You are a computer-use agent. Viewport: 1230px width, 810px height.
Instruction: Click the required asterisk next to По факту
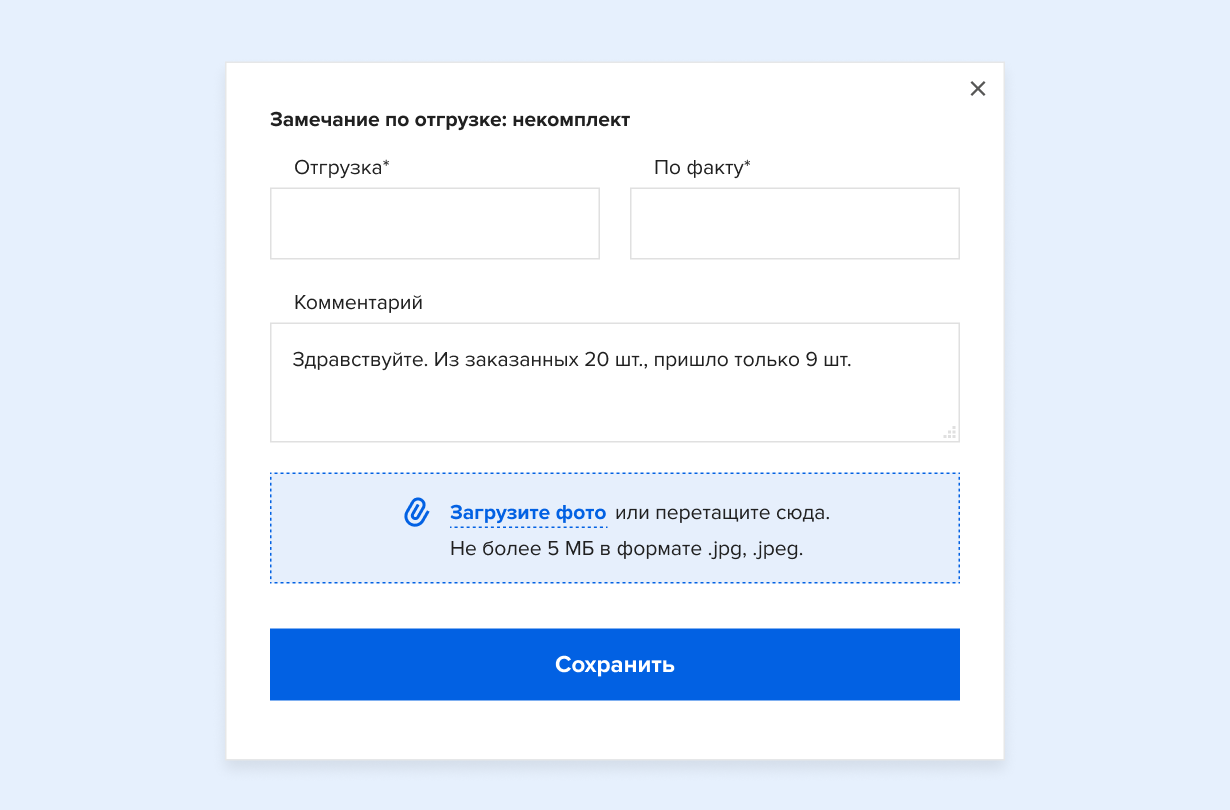pyautogui.click(x=747, y=166)
